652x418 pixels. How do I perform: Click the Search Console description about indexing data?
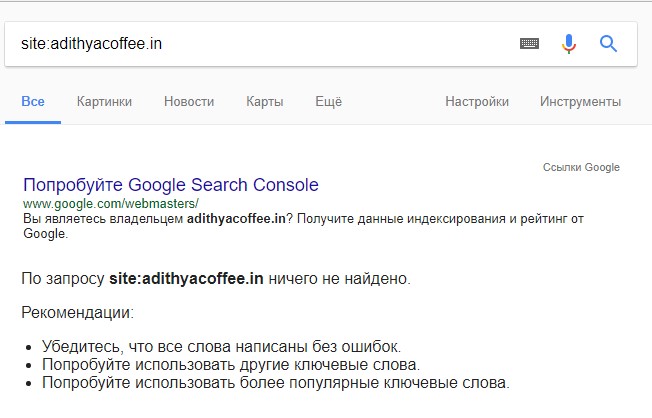[x=300, y=225]
